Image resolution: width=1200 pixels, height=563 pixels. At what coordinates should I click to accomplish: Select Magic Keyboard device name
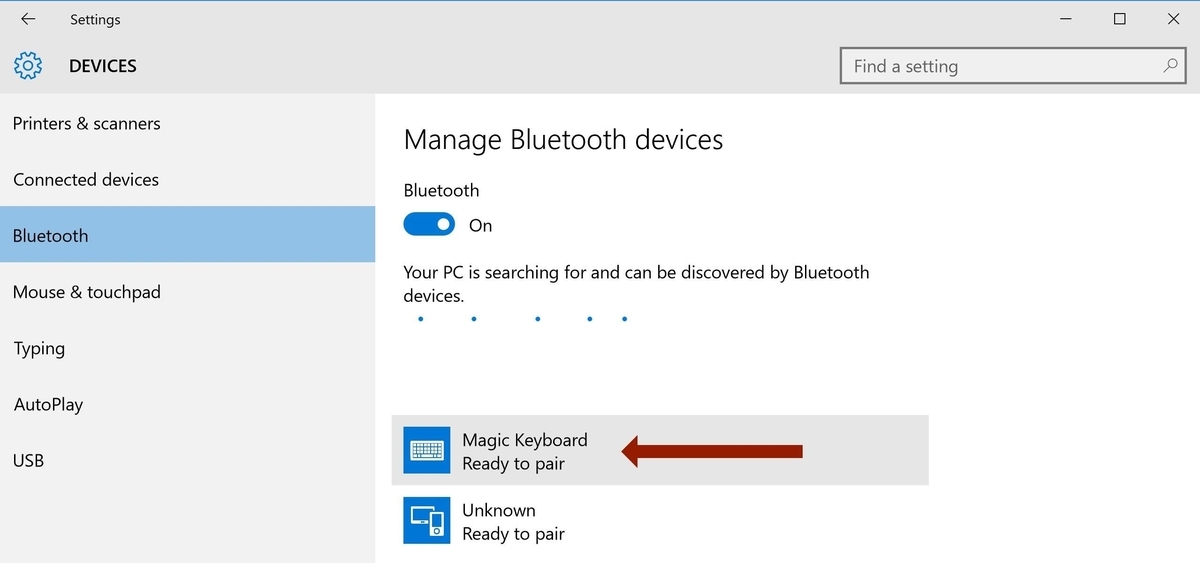pos(525,440)
